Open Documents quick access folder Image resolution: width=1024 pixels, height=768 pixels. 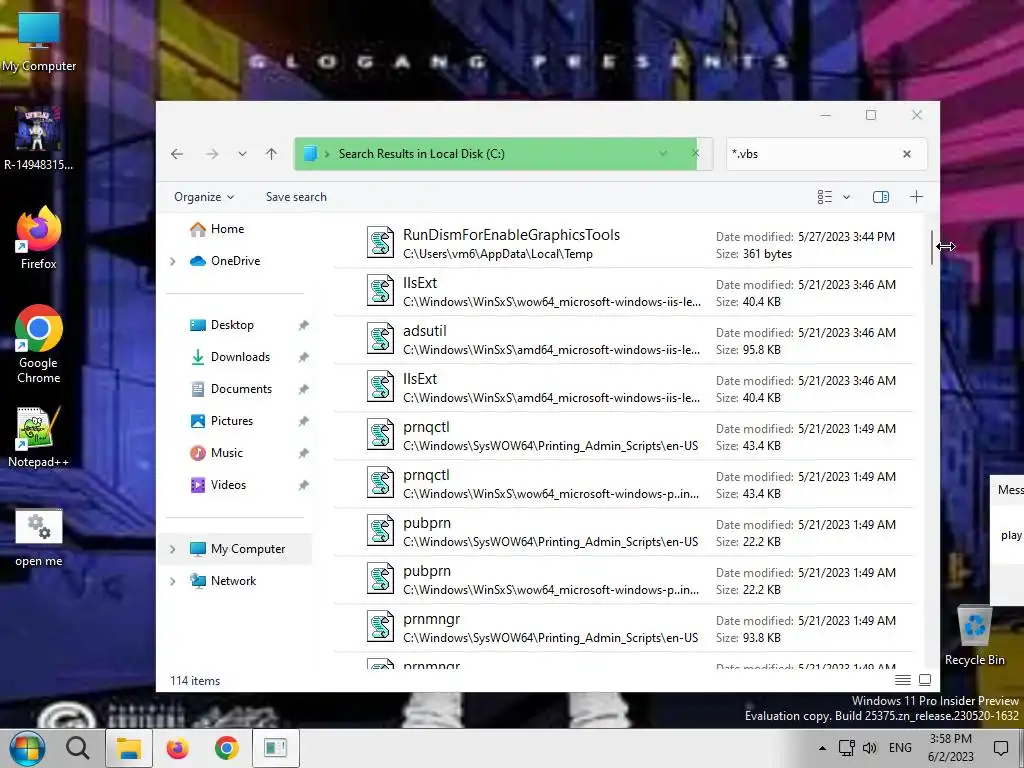tap(241, 389)
